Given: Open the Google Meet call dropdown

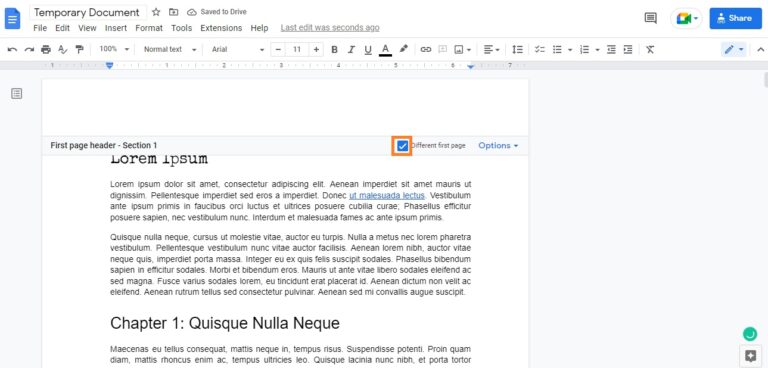Looking at the screenshot, I should pos(686,18).
